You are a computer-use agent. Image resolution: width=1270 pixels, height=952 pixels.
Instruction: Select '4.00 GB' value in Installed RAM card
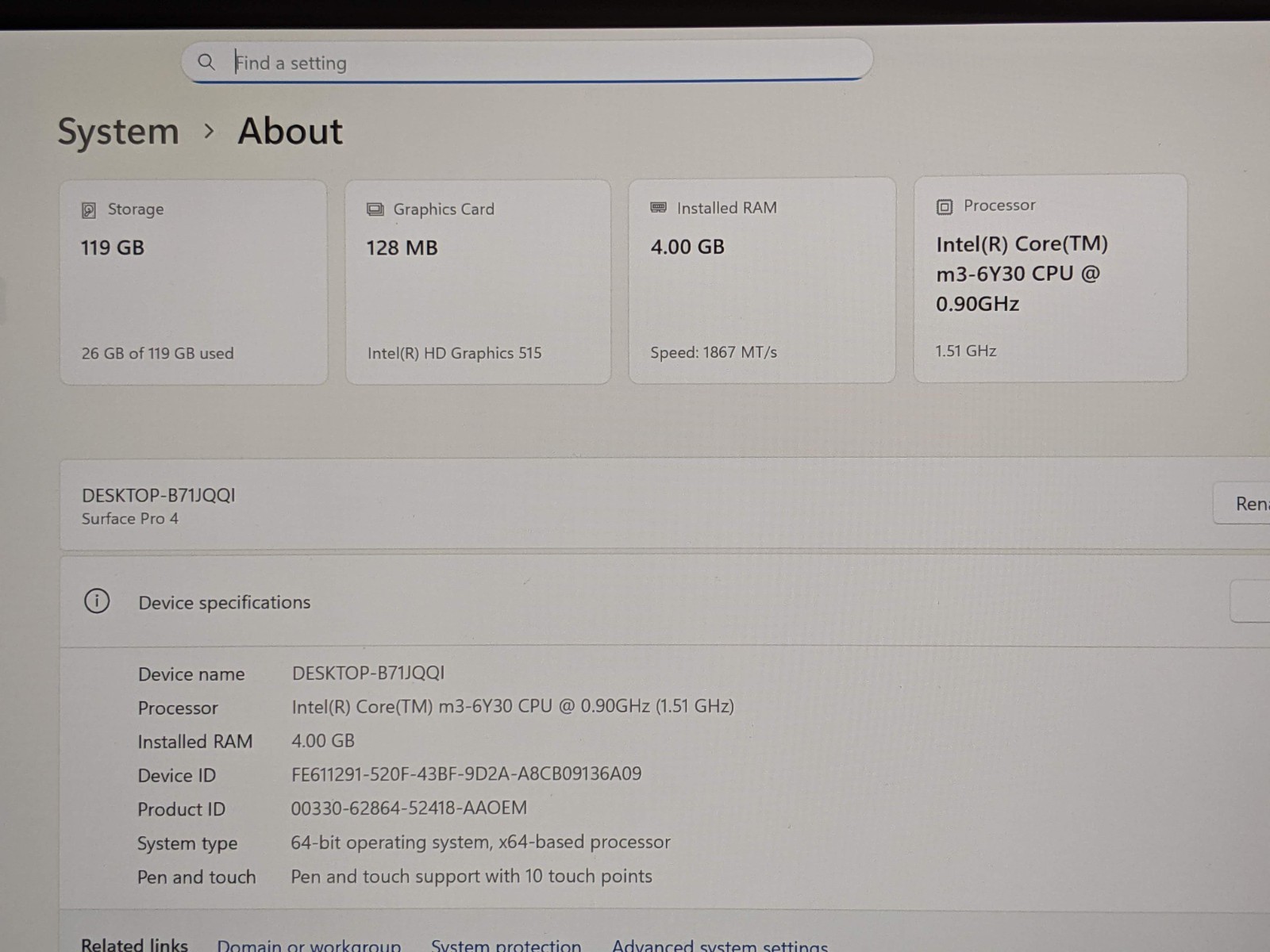coord(687,247)
